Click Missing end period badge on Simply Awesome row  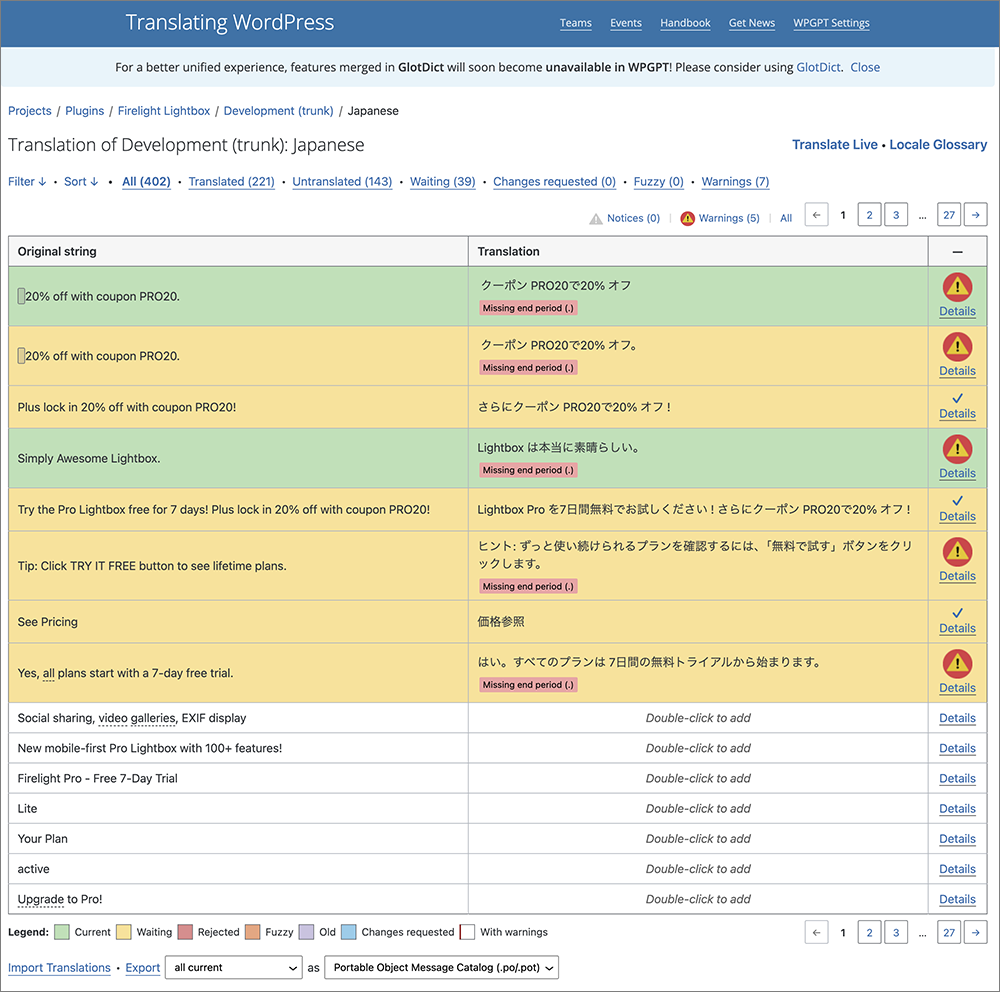coord(528,470)
